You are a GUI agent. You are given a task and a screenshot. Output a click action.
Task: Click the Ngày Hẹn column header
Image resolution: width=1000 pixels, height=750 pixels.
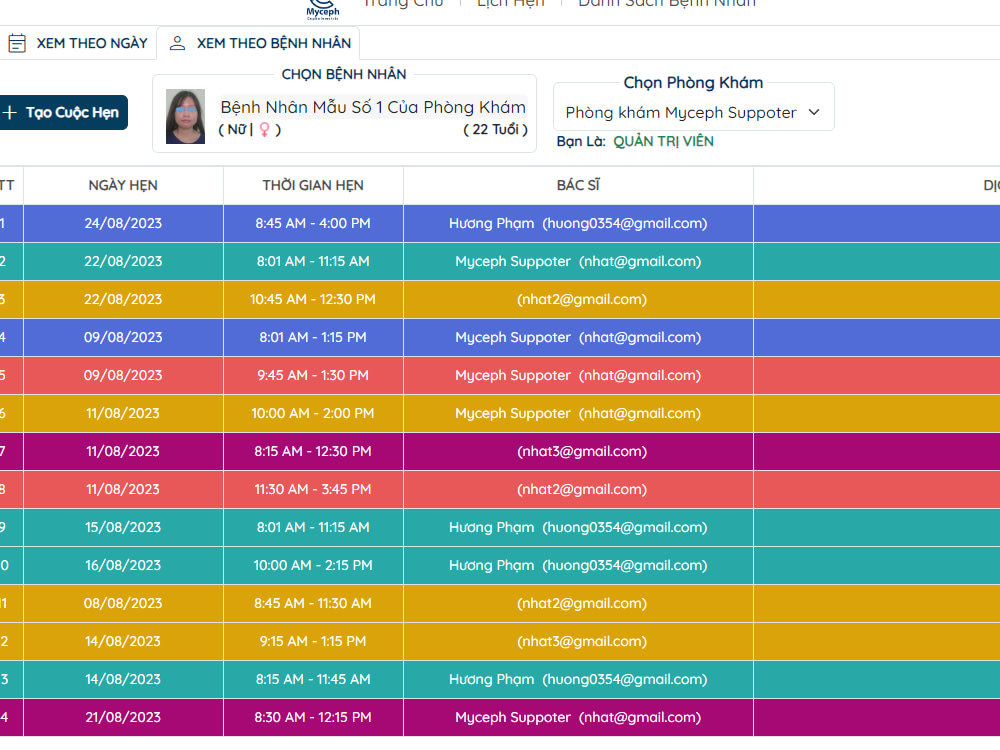[x=123, y=186]
